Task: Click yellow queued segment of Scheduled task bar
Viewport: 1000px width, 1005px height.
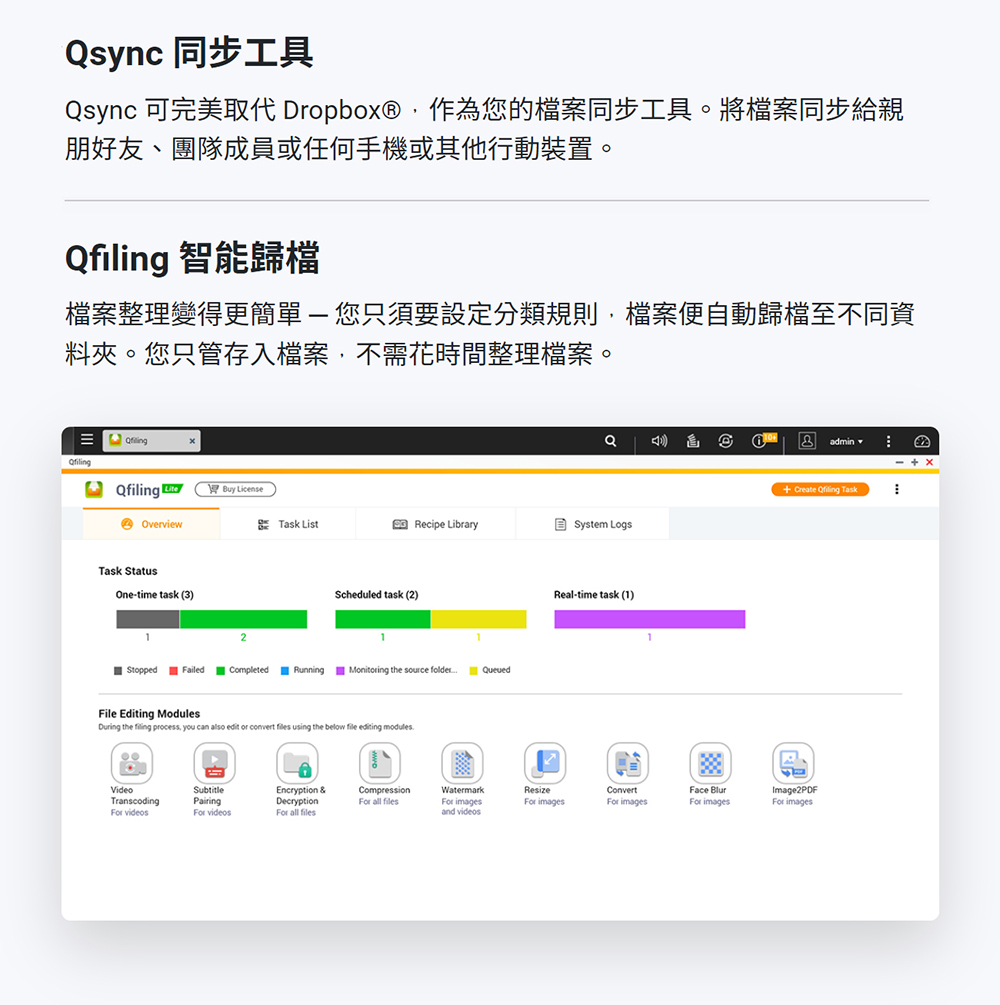Action: tap(479, 619)
